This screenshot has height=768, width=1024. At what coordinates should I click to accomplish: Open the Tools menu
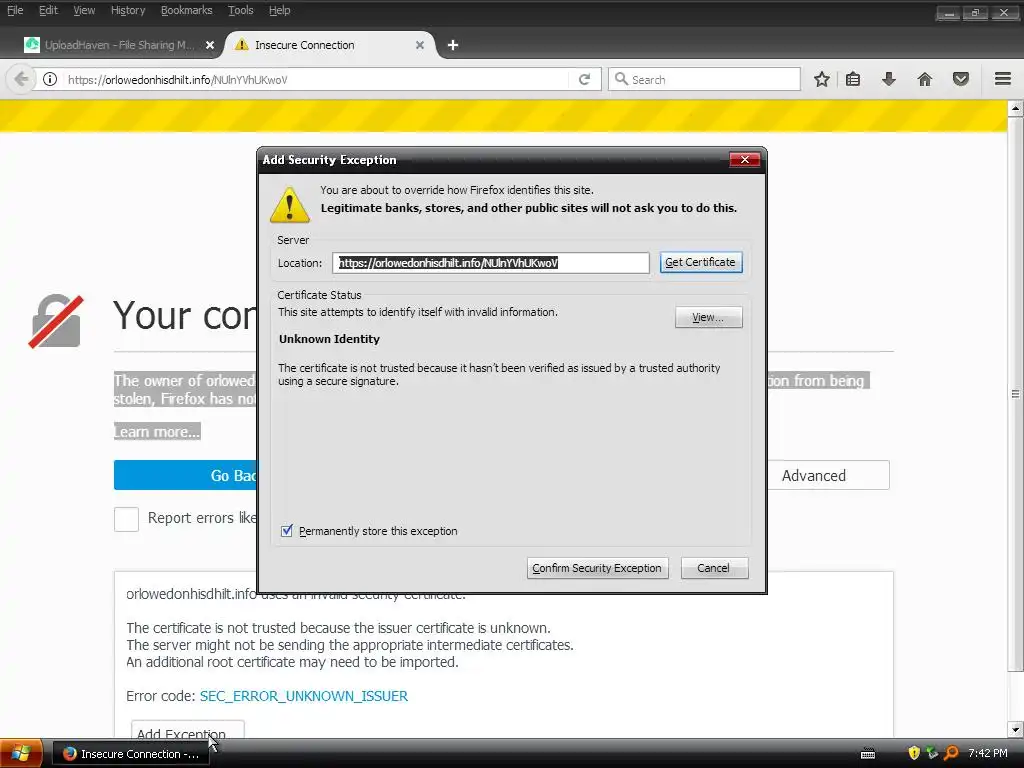coord(240,10)
